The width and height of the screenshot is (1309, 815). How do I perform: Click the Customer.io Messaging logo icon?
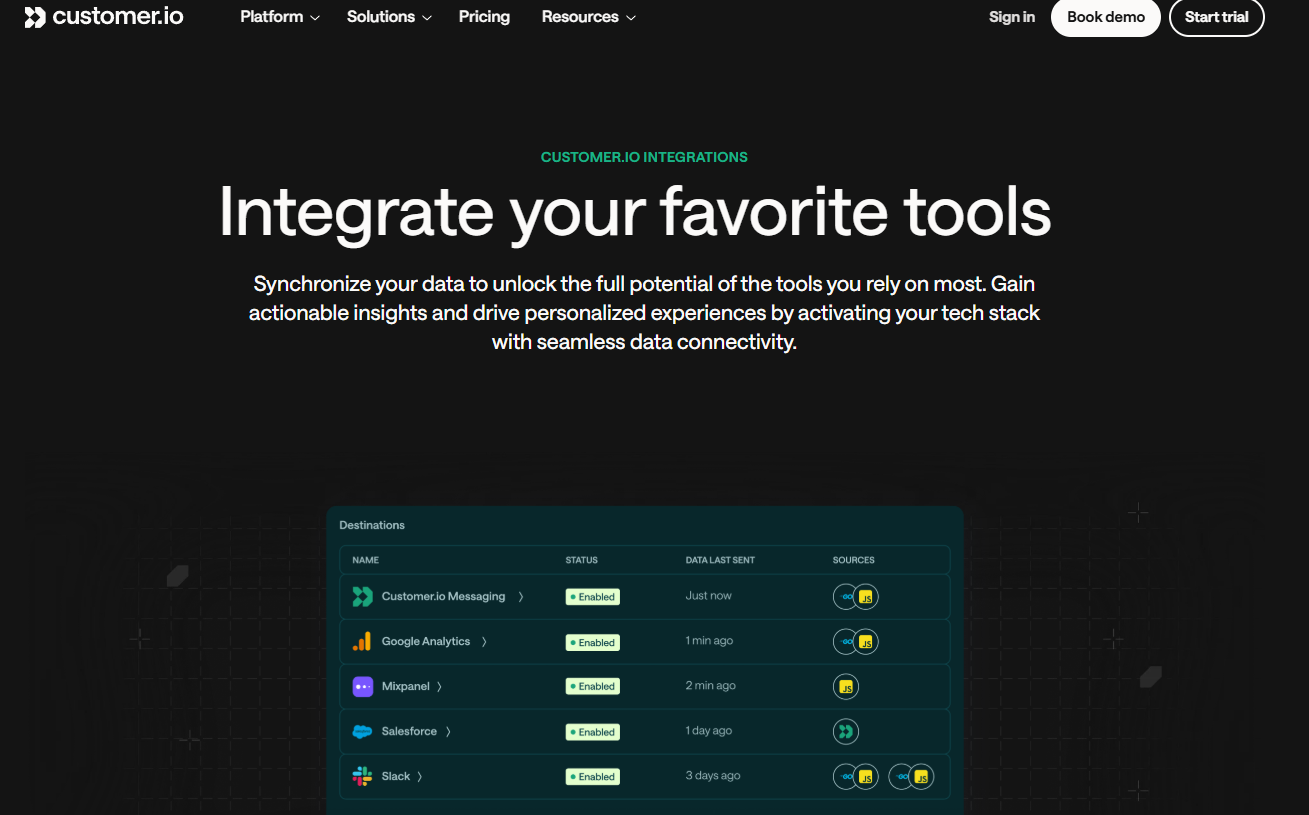tap(362, 597)
